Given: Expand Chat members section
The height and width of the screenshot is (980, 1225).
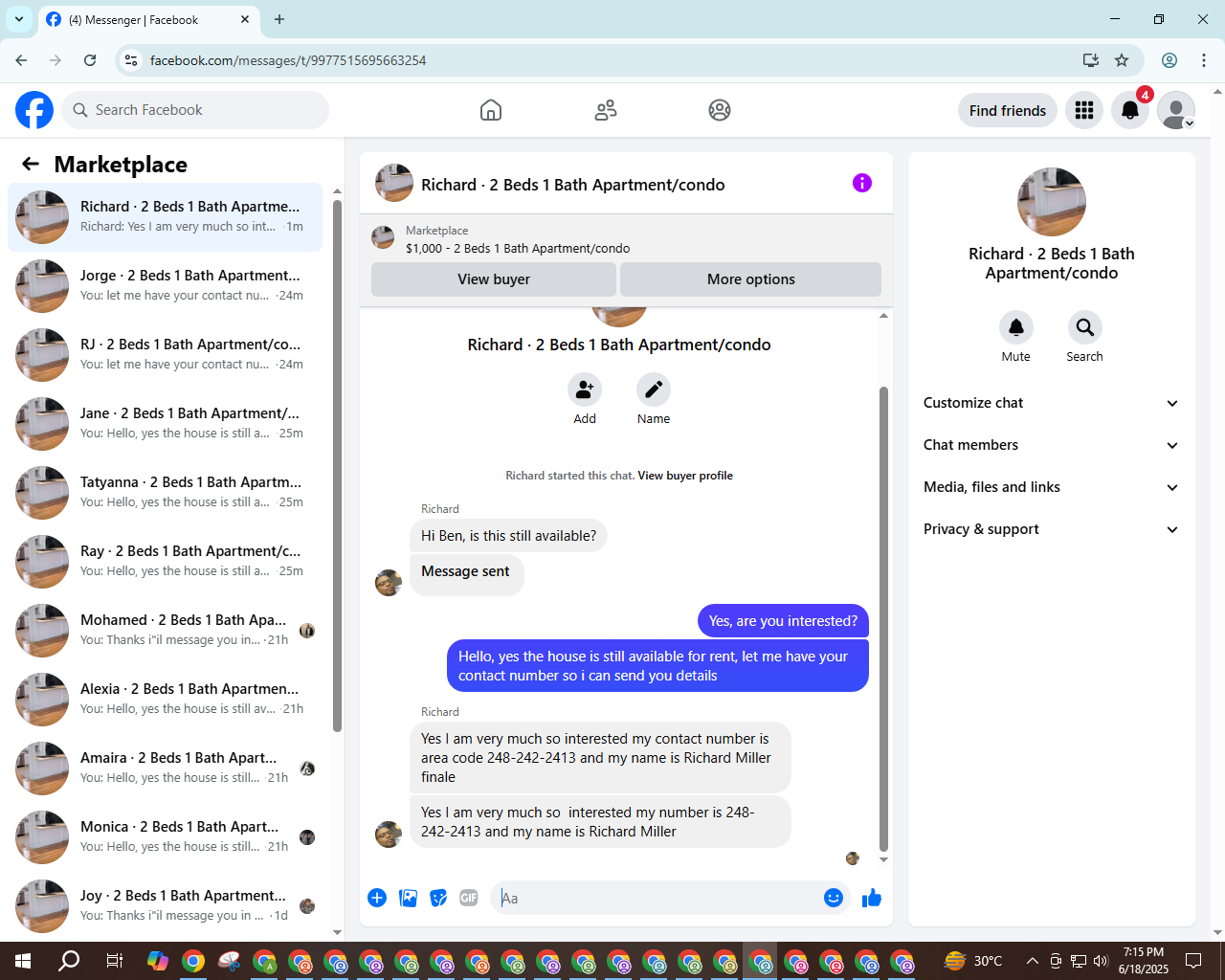Looking at the screenshot, I should 1051,445.
